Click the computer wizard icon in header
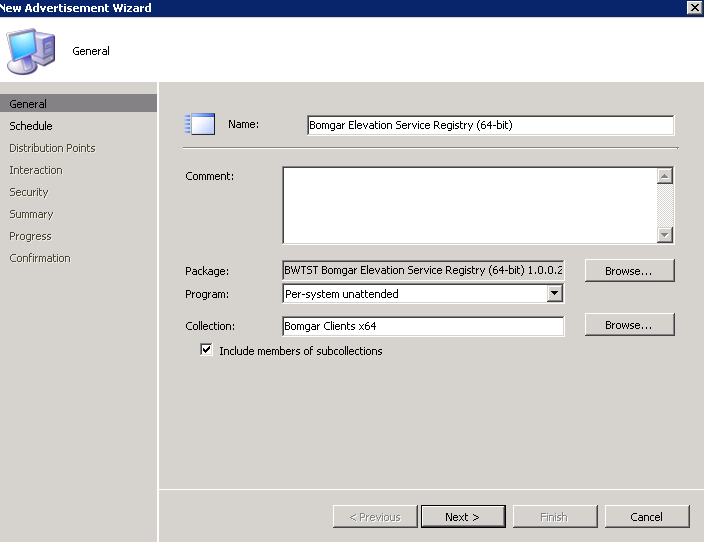 click(x=31, y=51)
